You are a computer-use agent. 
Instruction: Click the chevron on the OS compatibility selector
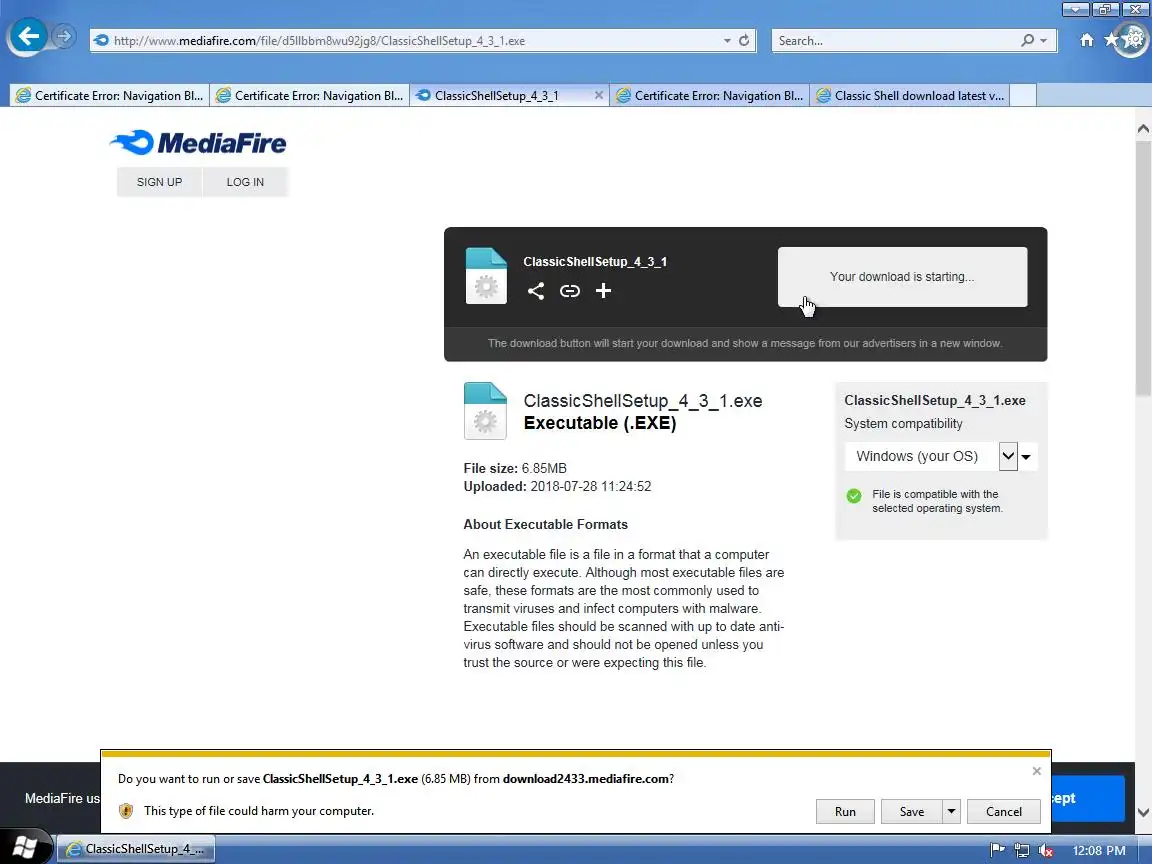click(1008, 456)
